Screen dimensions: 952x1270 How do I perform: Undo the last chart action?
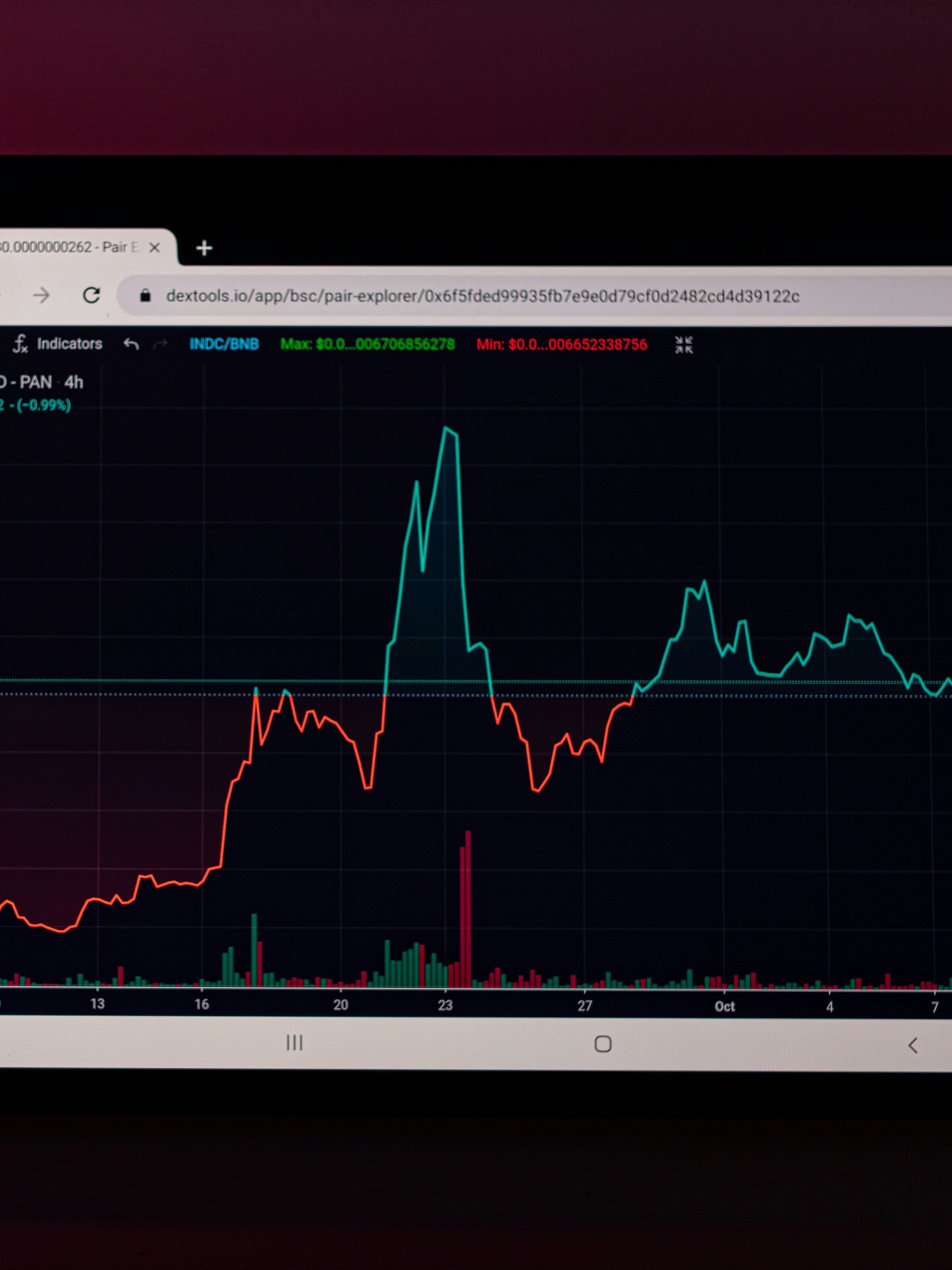131,344
